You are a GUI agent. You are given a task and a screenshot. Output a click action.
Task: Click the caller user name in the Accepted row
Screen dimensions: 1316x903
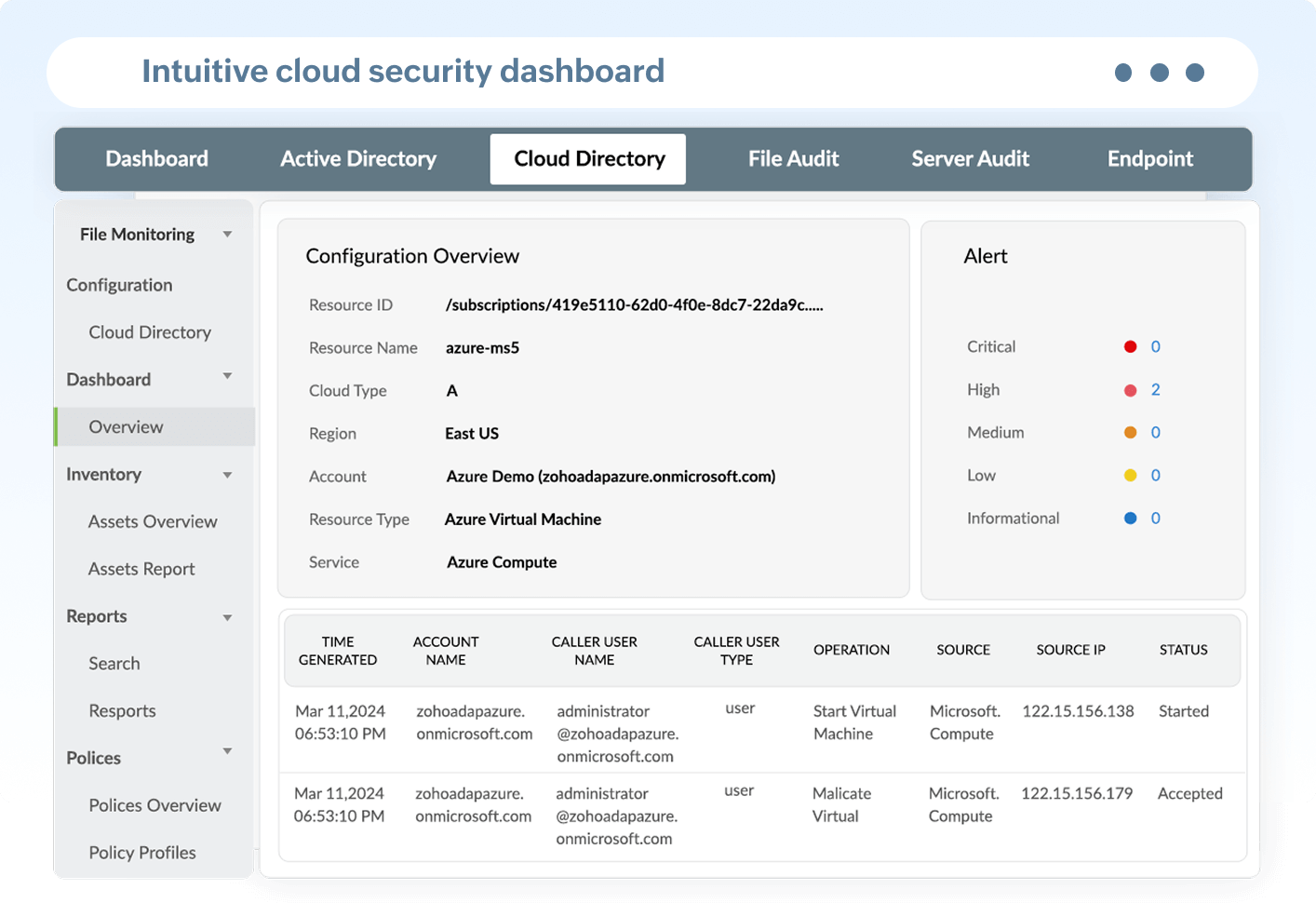coord(616,815)
